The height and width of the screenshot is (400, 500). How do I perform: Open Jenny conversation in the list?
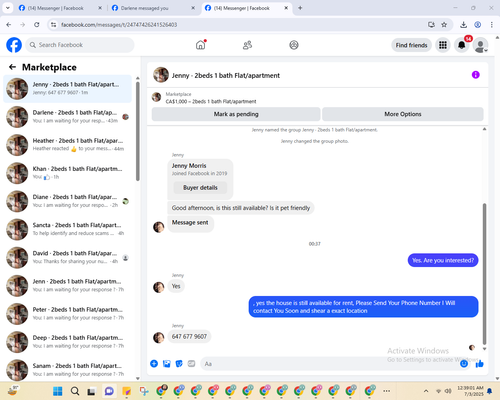click(67, 89)
